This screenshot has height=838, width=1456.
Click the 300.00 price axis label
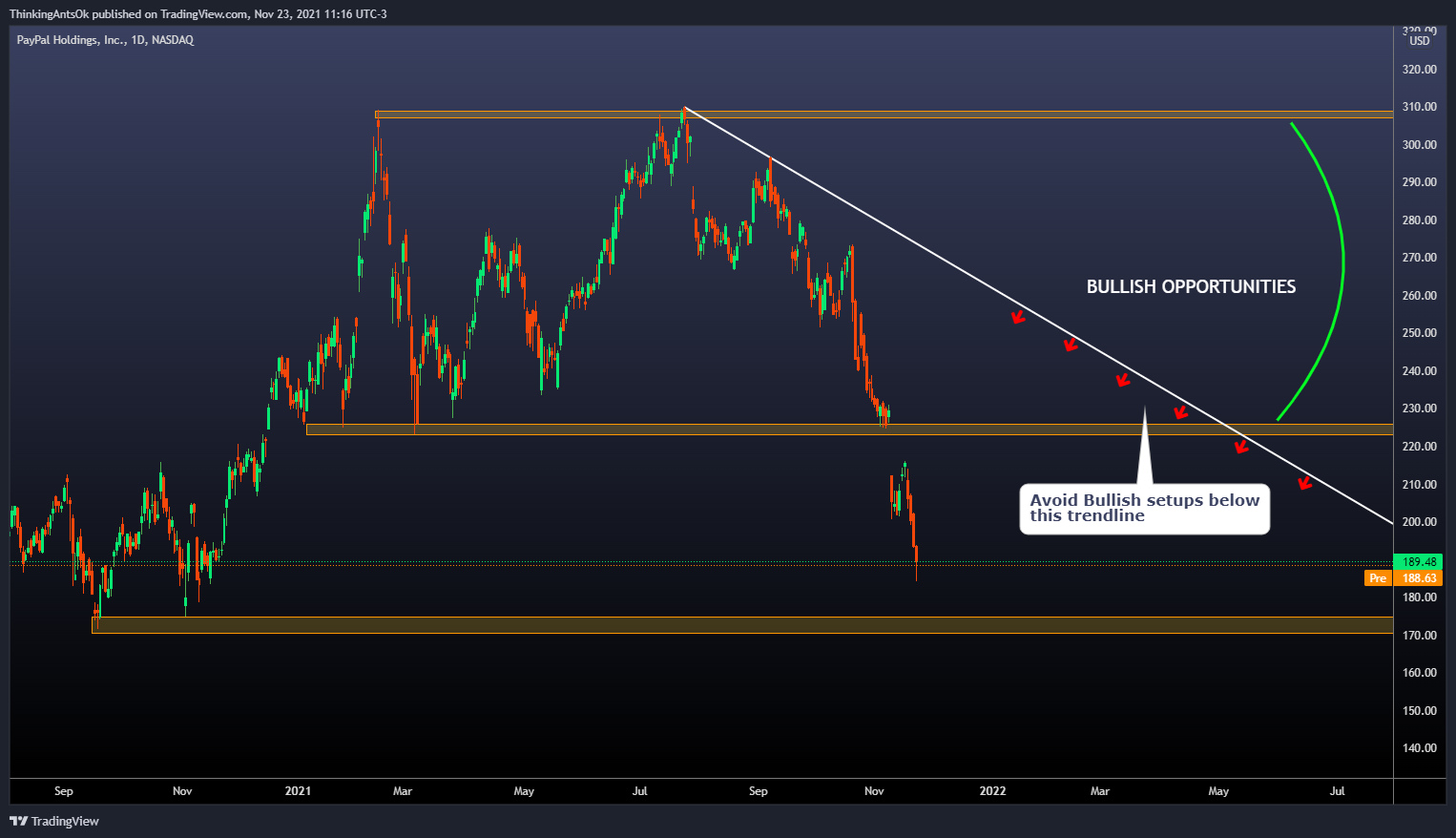[x=1420, y=145]
